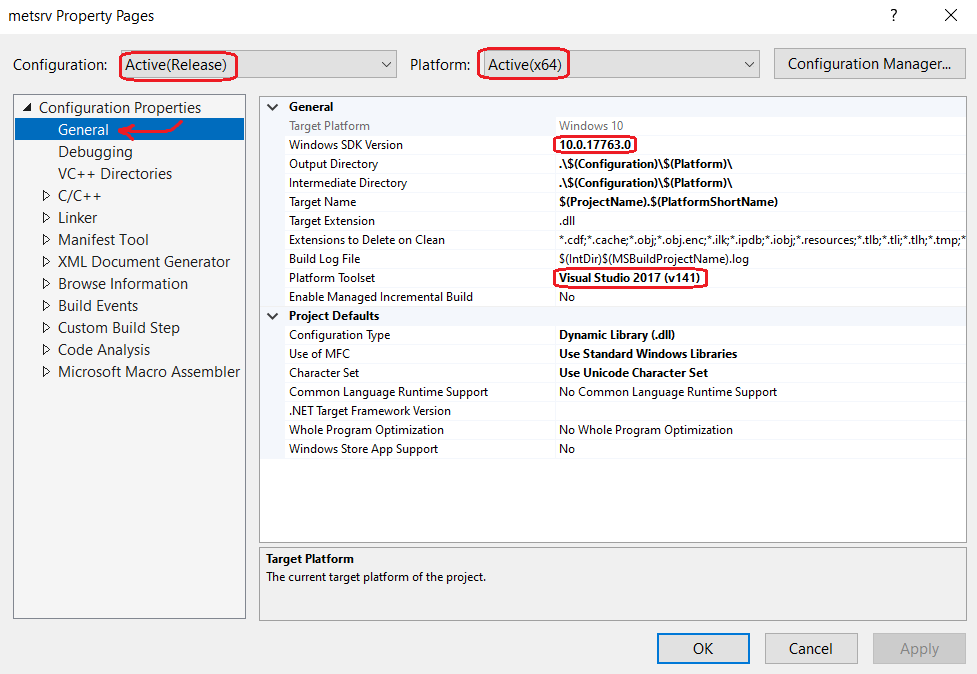Expand the Linker node arrow
Screen dimensions: 977x674
[46, 218]
